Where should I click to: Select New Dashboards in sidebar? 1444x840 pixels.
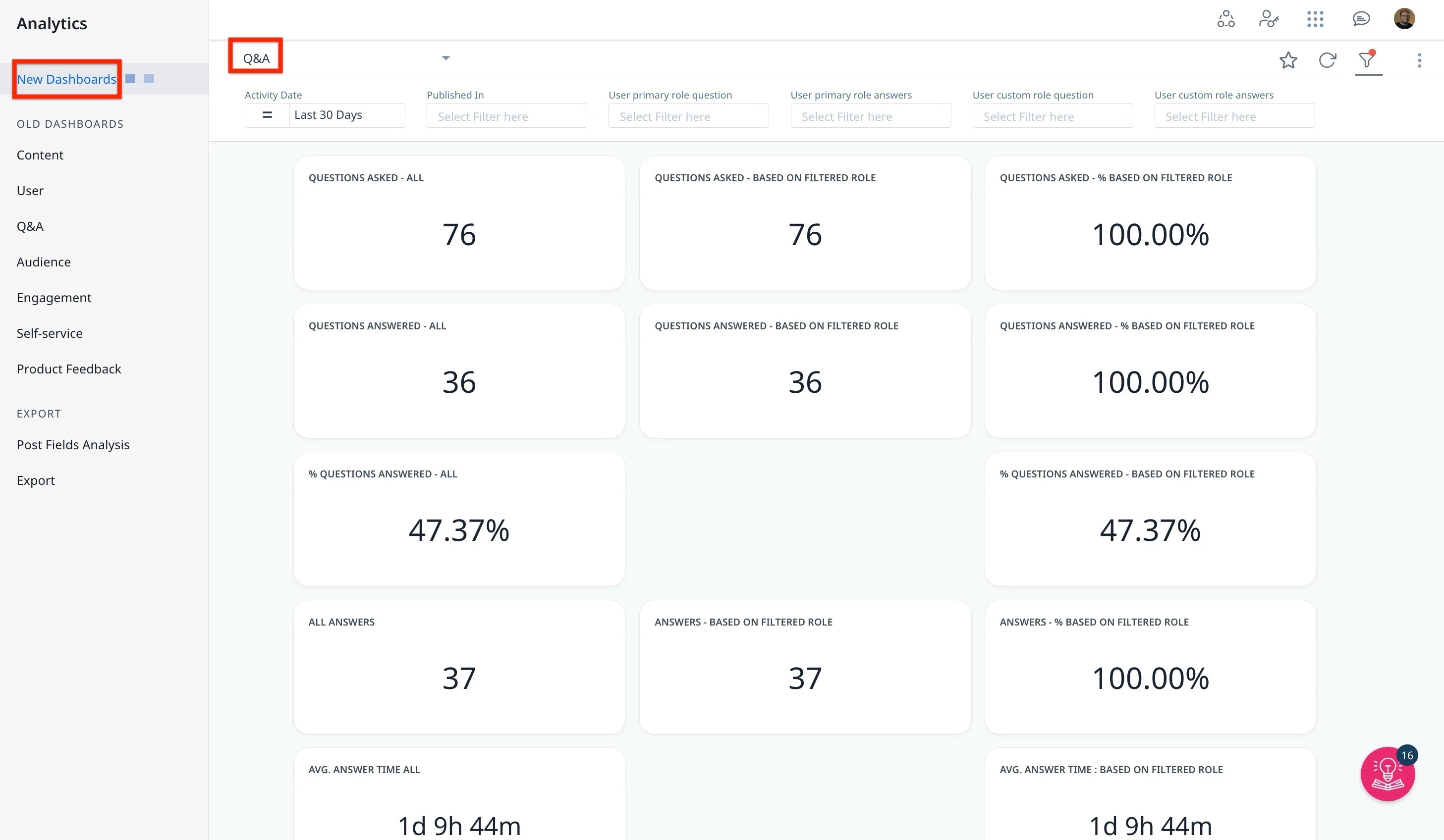pyautogui.click(x=66, y=79)
